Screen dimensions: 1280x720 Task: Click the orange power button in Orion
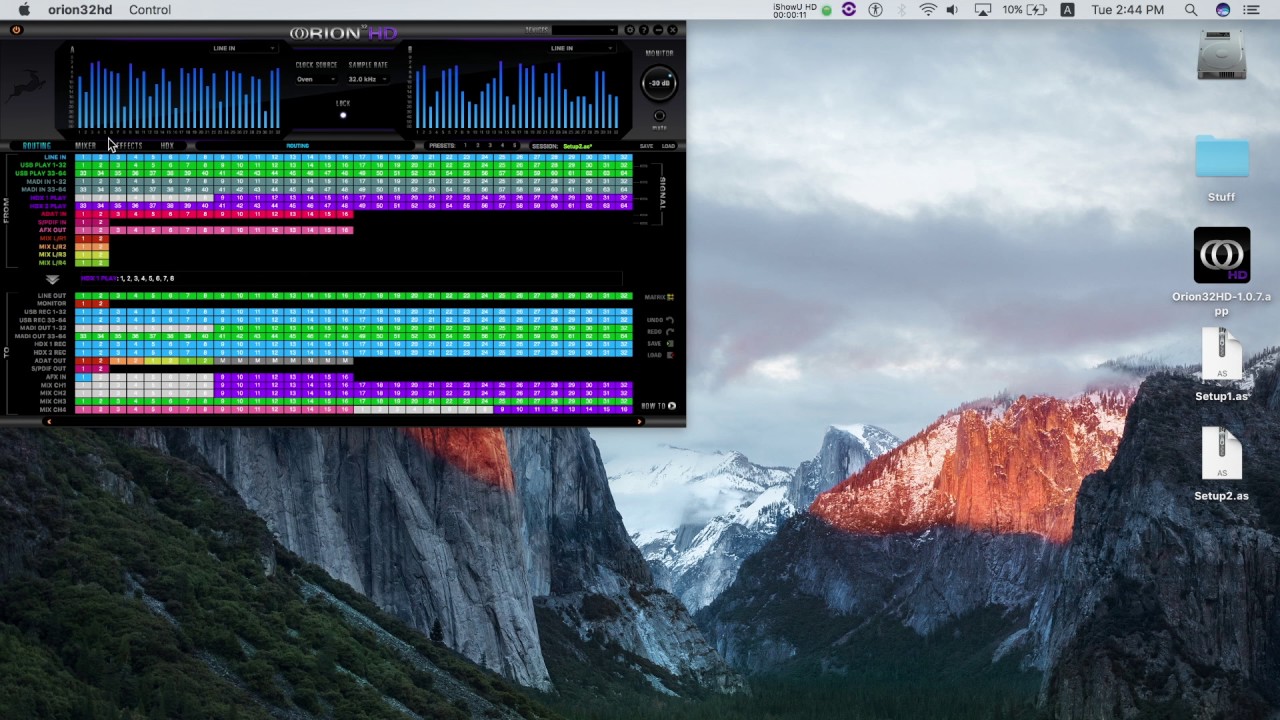click(x=15, y=30)
